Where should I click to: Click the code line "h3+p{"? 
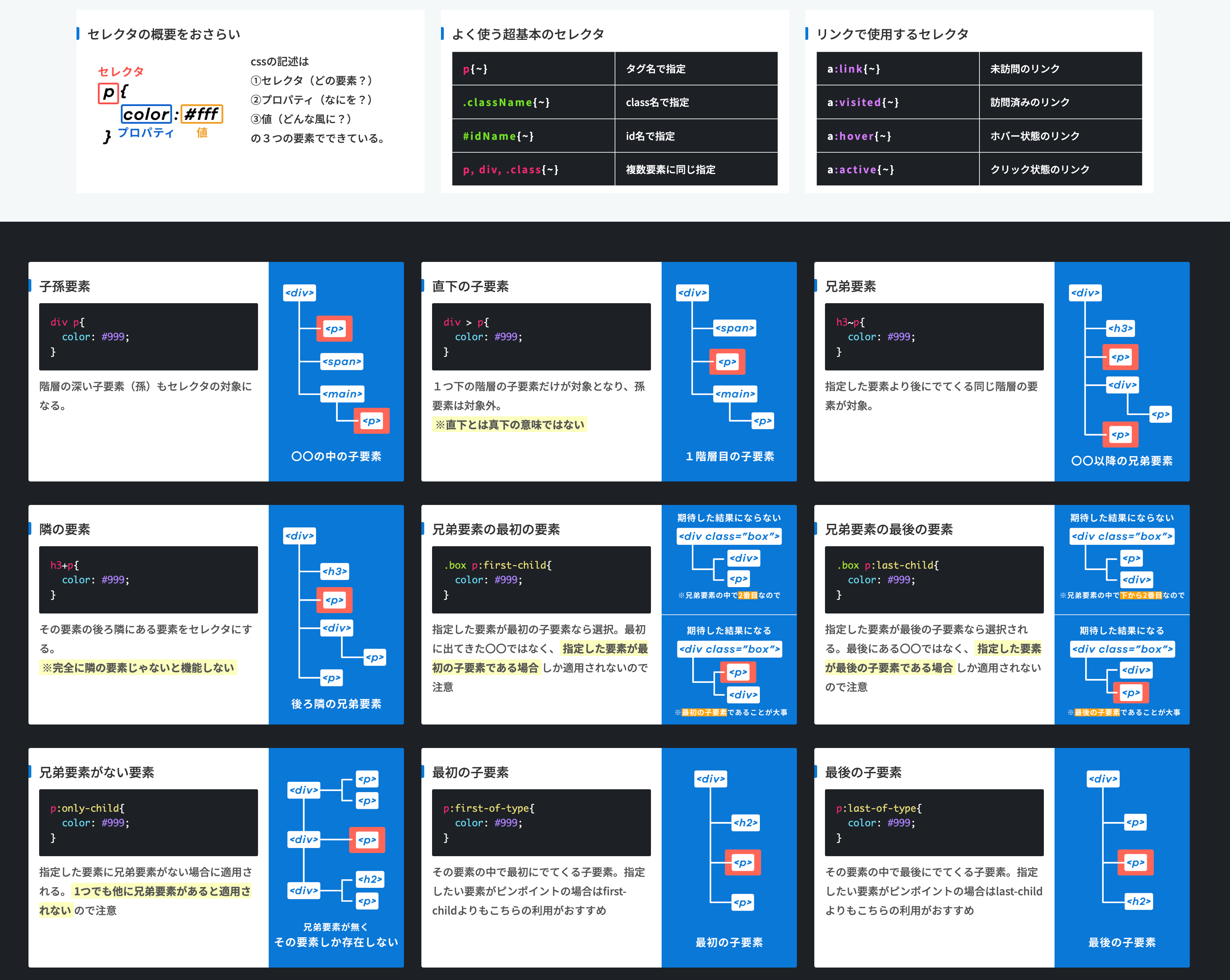[64, 565]
